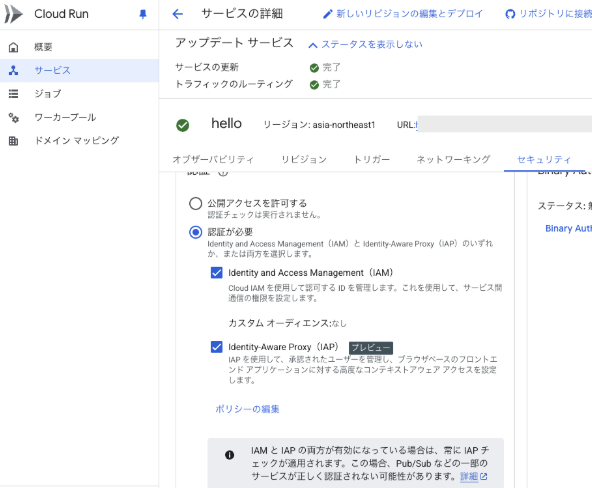The width and height of the screenshot is (592, 488).
Task: Switch to the オブザーバビリティ tab
Action: point(213,160)
